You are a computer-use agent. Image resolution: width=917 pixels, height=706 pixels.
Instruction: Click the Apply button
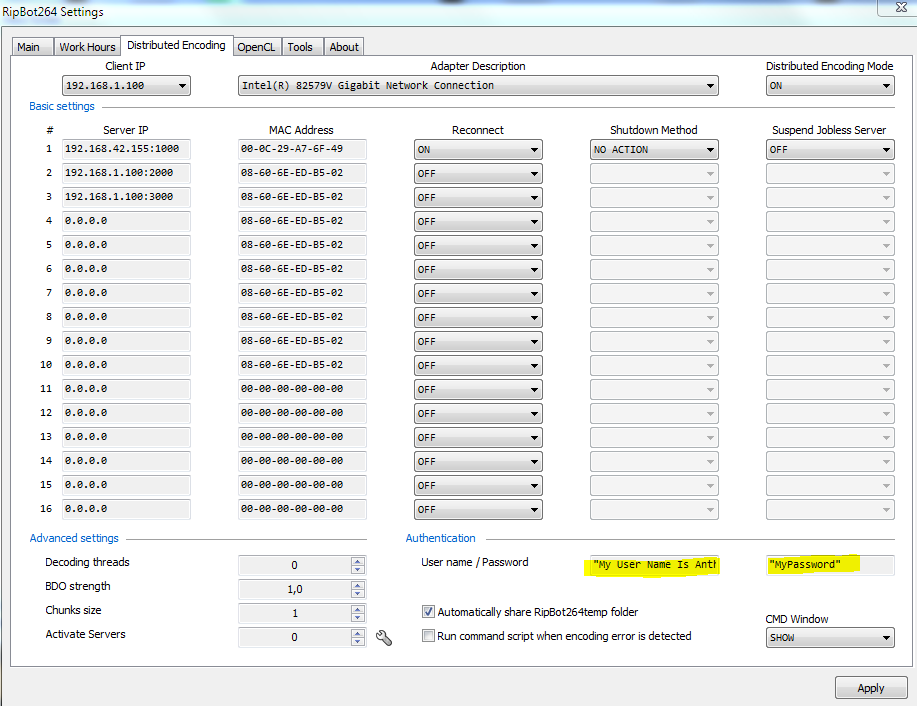(x=871, y=688)
